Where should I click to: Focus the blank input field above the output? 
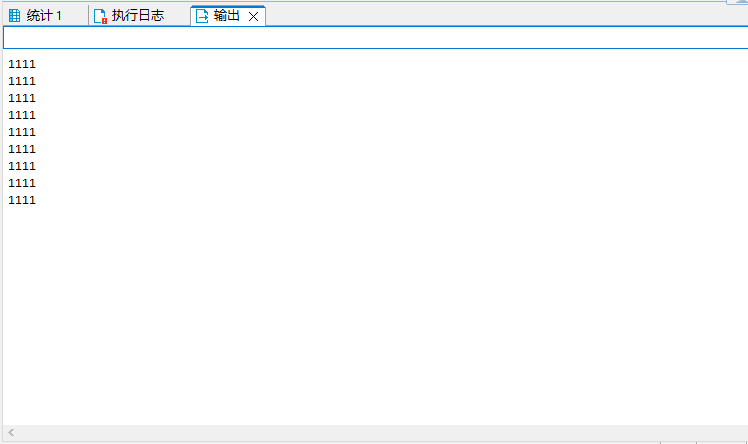[375, 37]
